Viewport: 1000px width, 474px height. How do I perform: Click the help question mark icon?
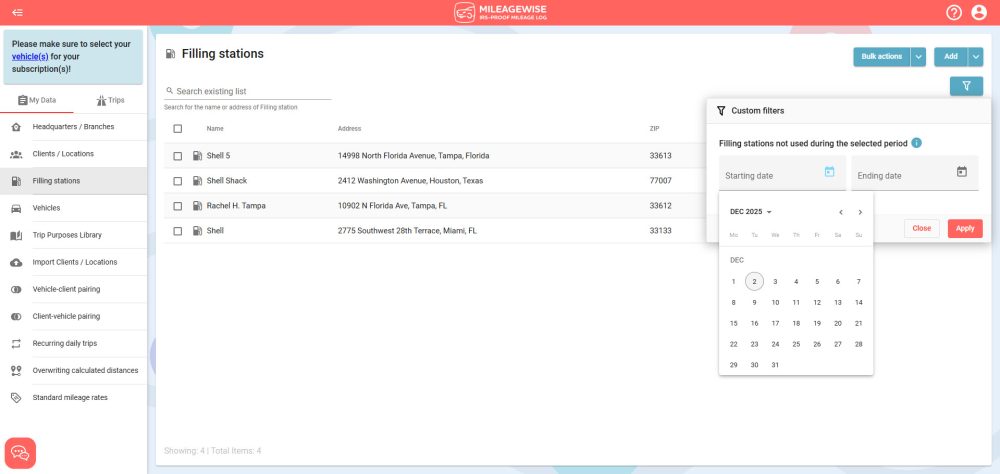pos(954,13)
